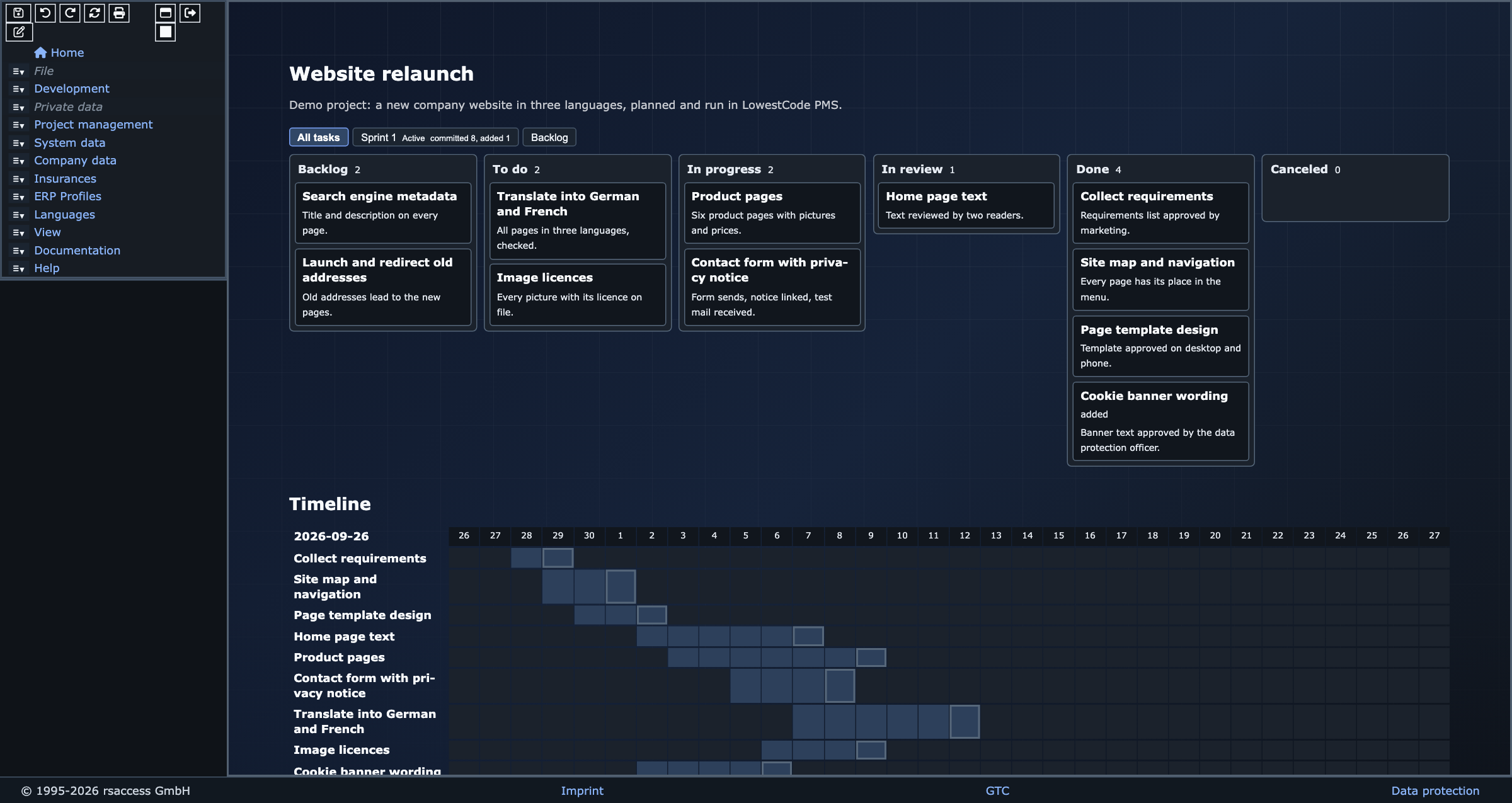Open the Translate into German and French card

[x=578, y=220]
